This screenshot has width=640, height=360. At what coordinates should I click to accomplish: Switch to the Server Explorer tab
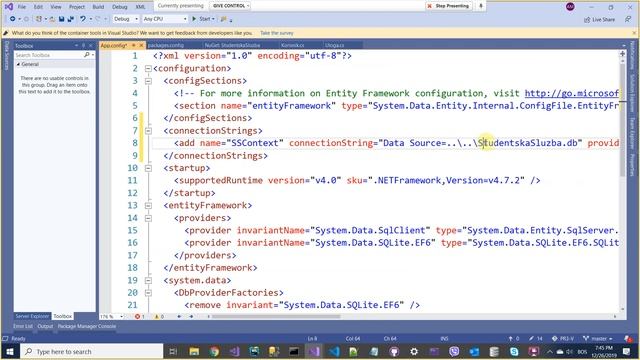pyautogui.click(x=32, y=316)
